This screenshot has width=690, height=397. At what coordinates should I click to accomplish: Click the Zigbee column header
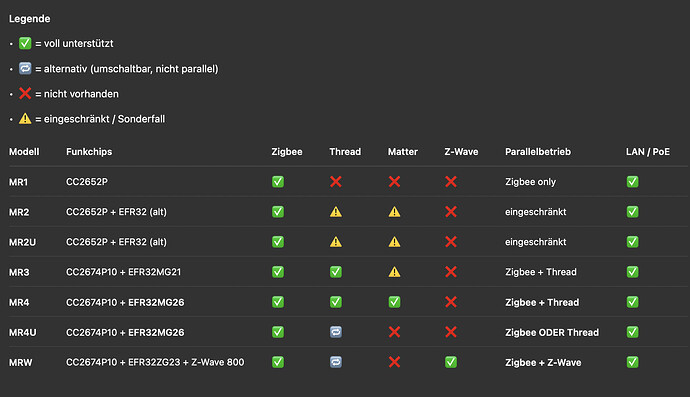coord(287,152)
